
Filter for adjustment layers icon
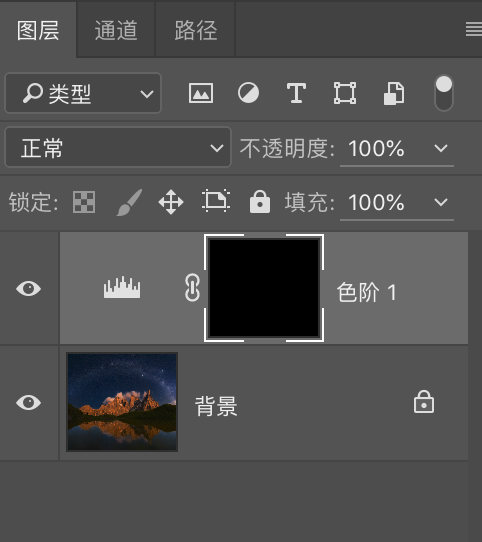pyautogui.click(x=248, y=93)
